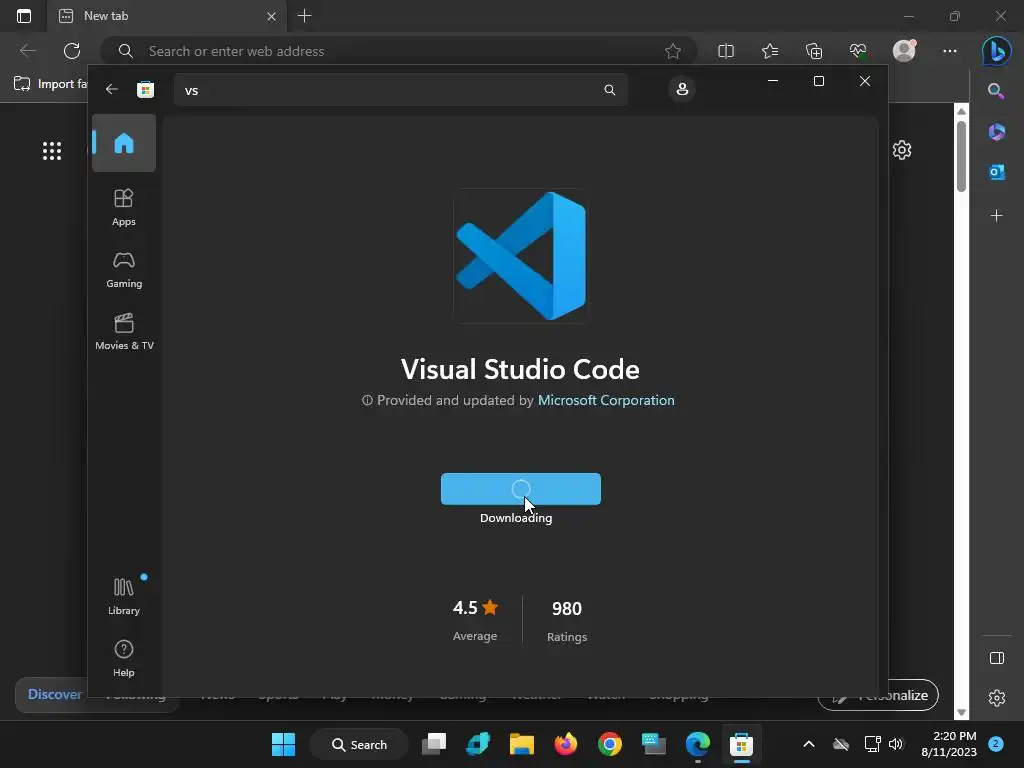Viewport: 1024px width, 768px height.
Task: Open Browser essentials heart icon in Edge
Action: point(857,51)
